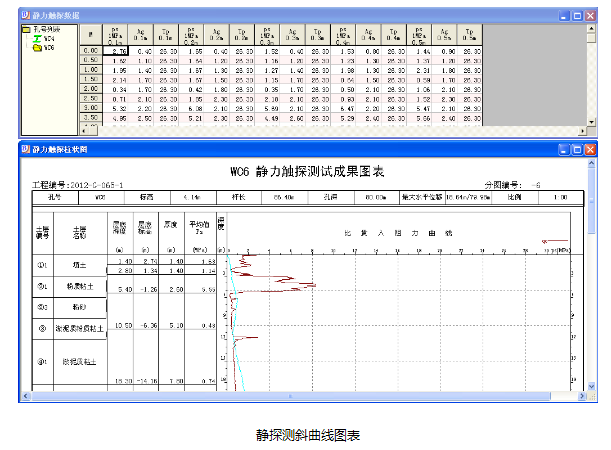Select the 0.00 depth row header
Screen dimensions: 611x450
[89, 50]
